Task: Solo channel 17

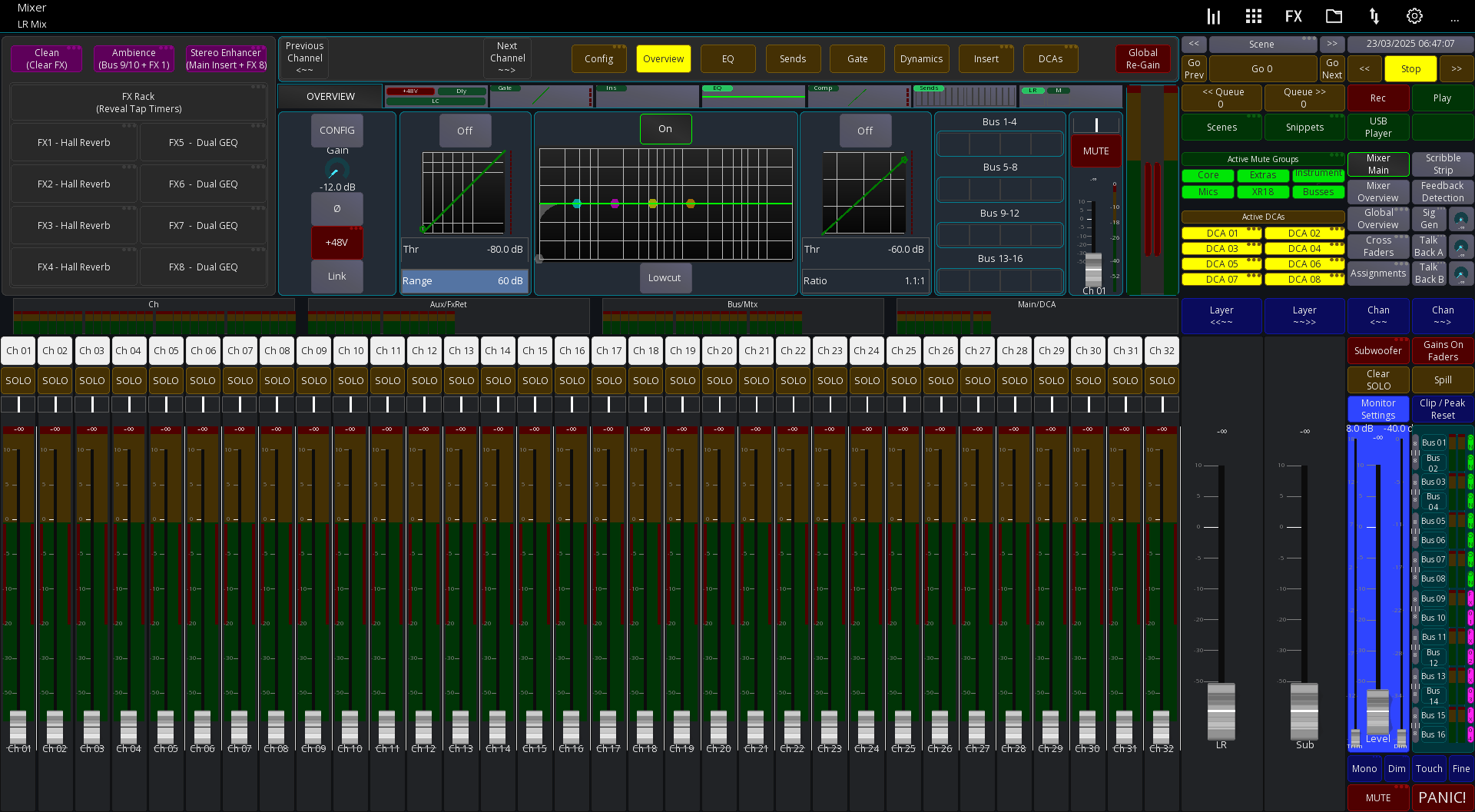Action: tap(608, 380)
